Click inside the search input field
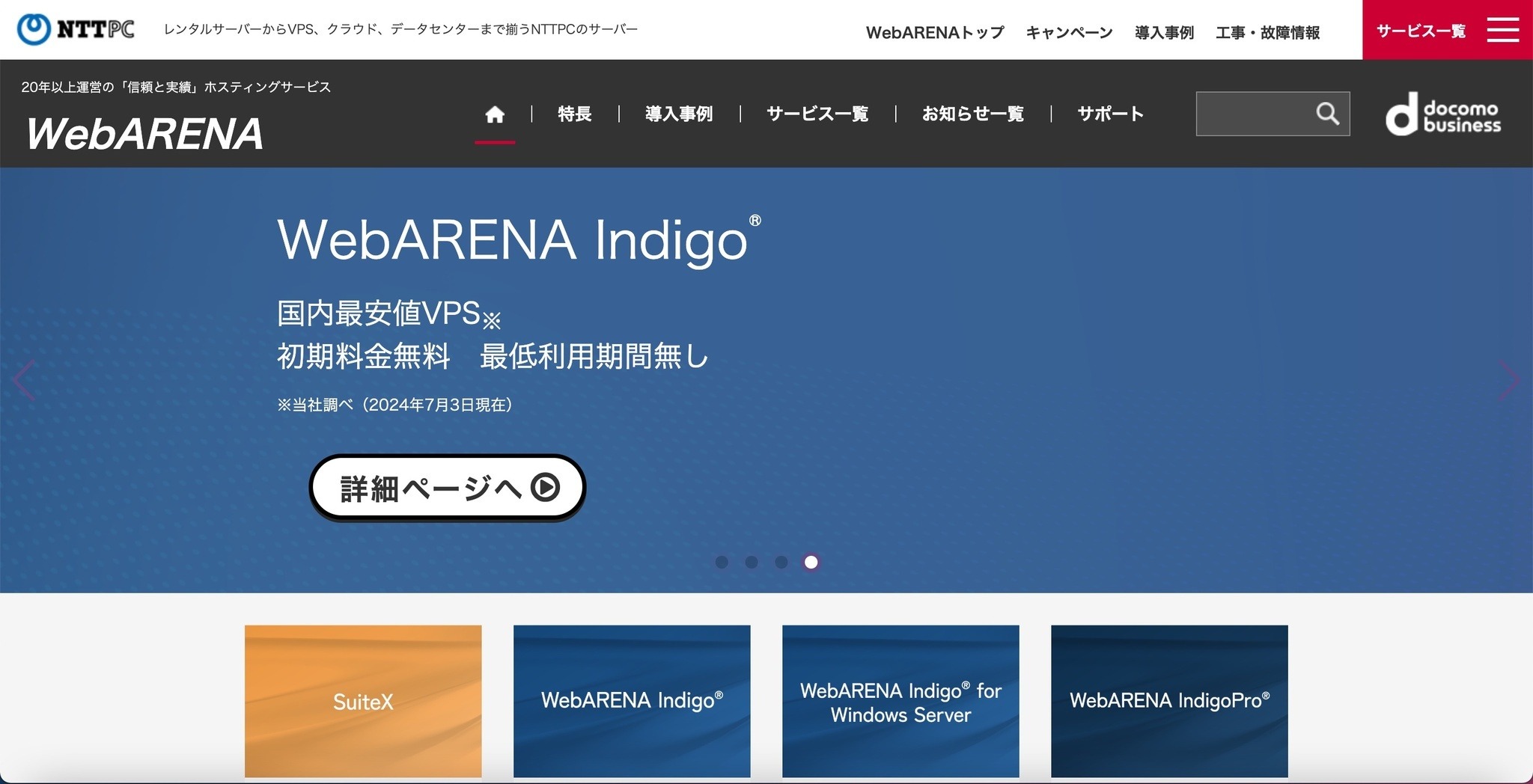This screenshot has width=1533, height=784. (x=1254, y=114)
